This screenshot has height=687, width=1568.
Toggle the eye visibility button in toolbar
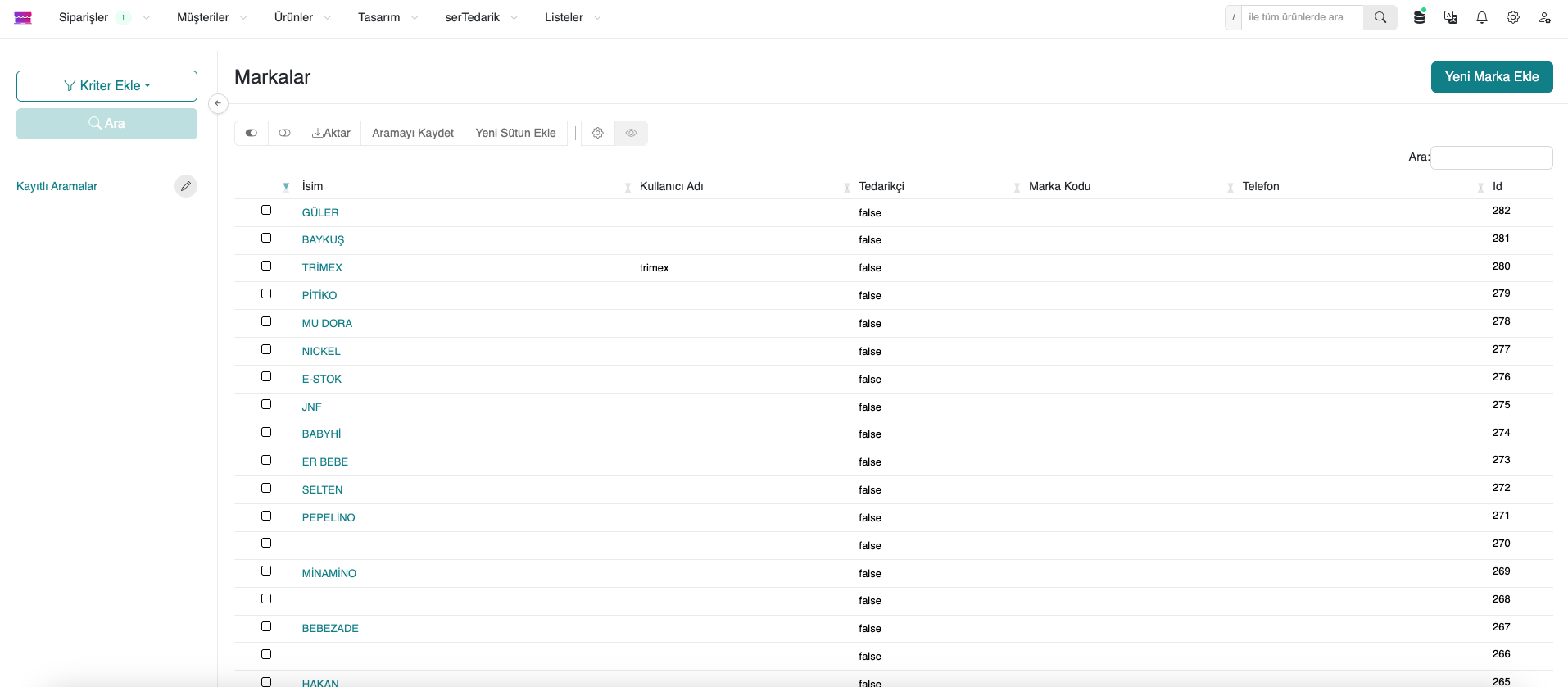click(x=631, y=133)
